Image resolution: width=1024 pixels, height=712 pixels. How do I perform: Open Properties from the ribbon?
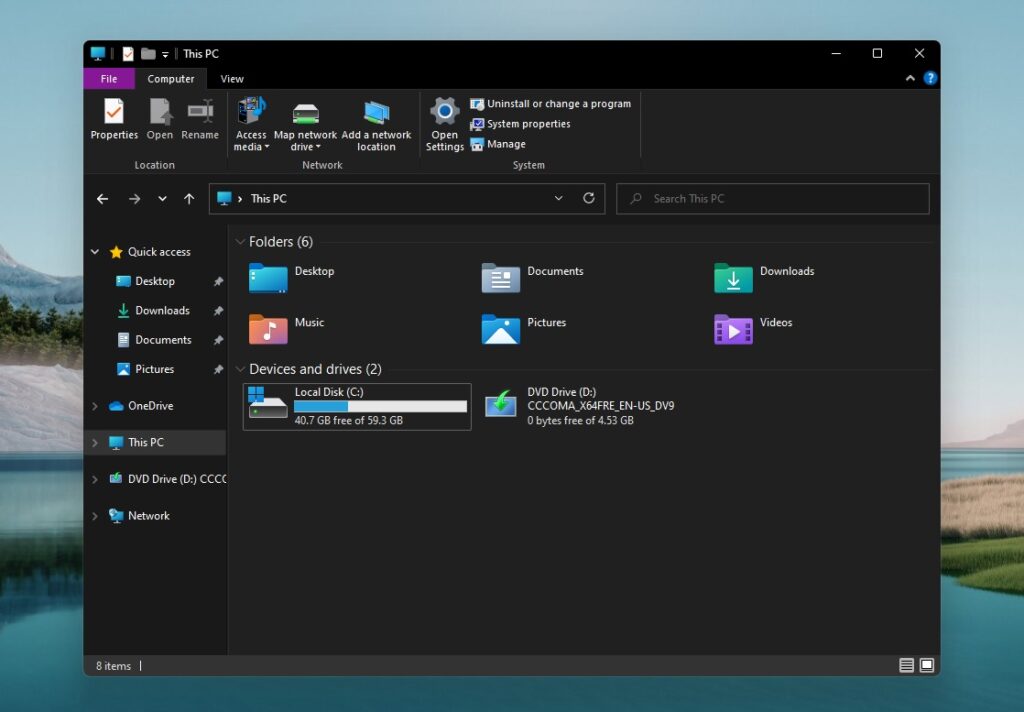113,122
